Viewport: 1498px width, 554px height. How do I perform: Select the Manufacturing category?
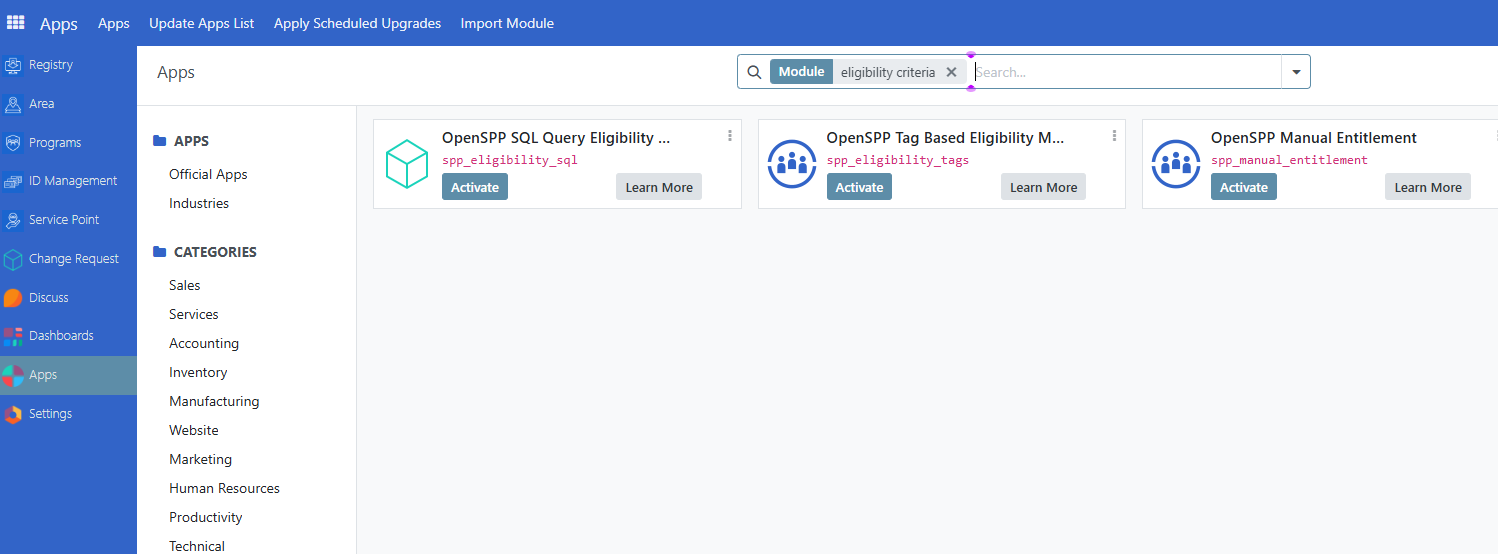tap(214, 401)
